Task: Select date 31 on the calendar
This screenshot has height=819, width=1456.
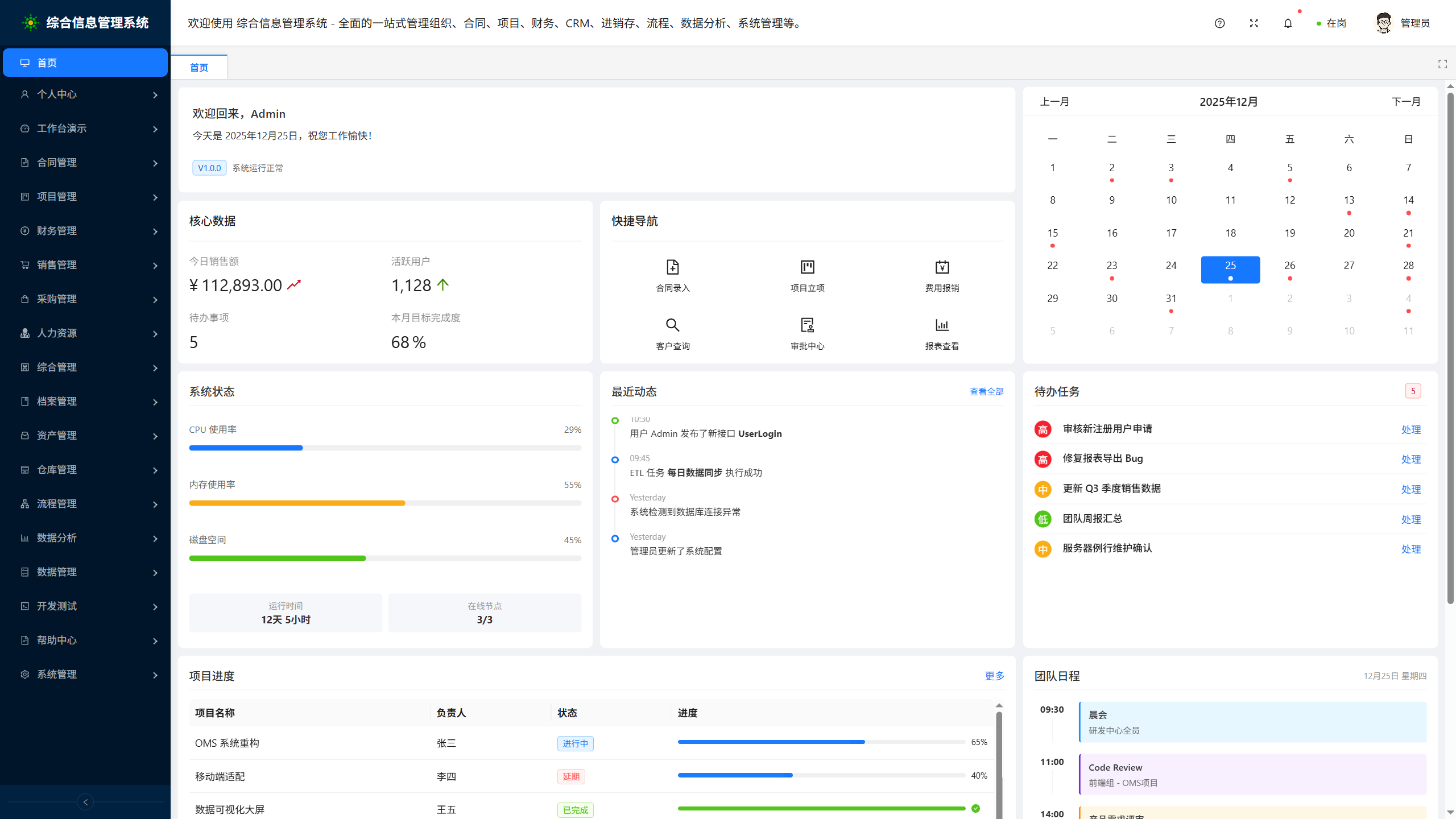Action: [1171, 298]
